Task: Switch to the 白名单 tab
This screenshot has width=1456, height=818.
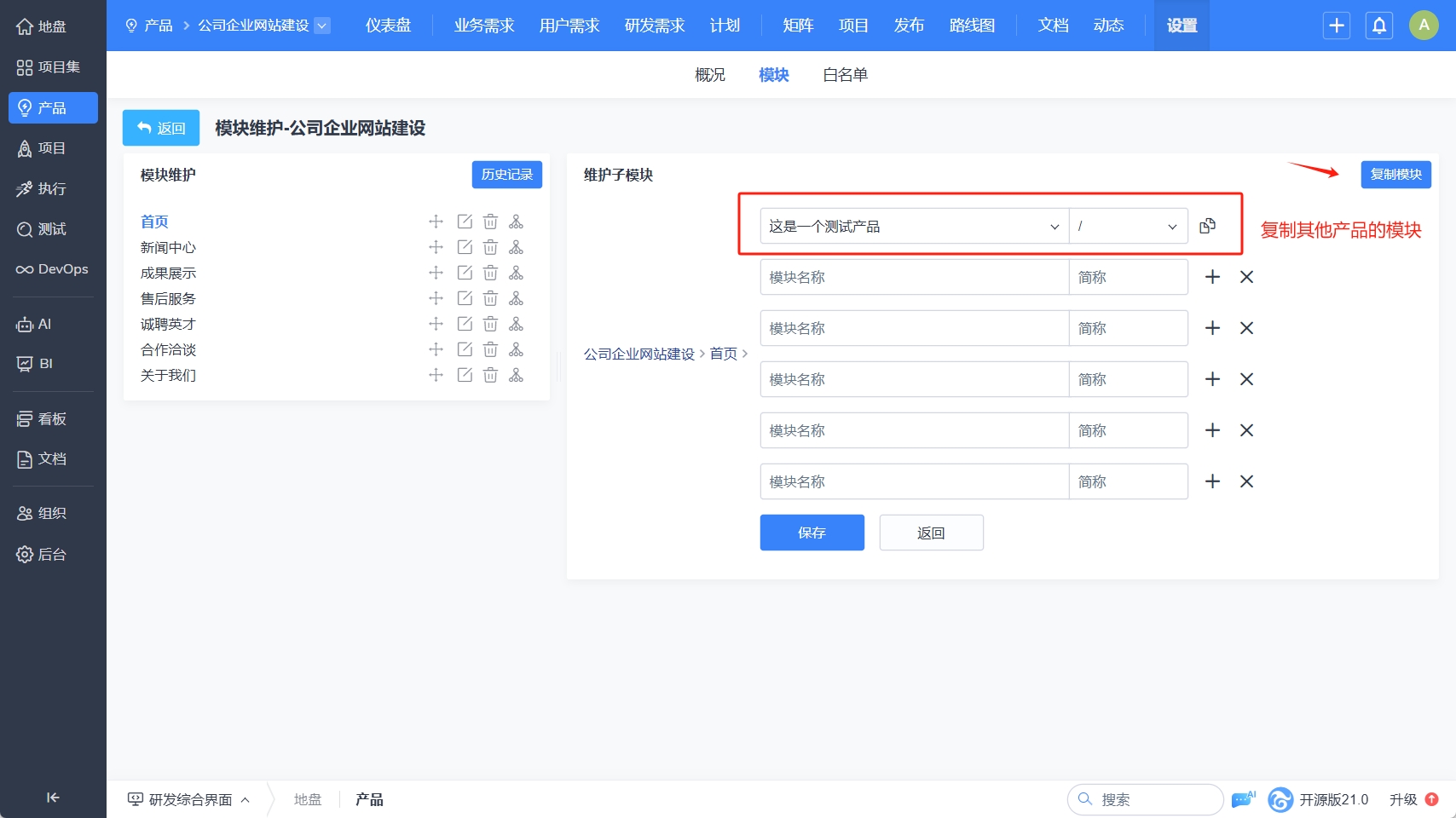Action: click(846, 75)
